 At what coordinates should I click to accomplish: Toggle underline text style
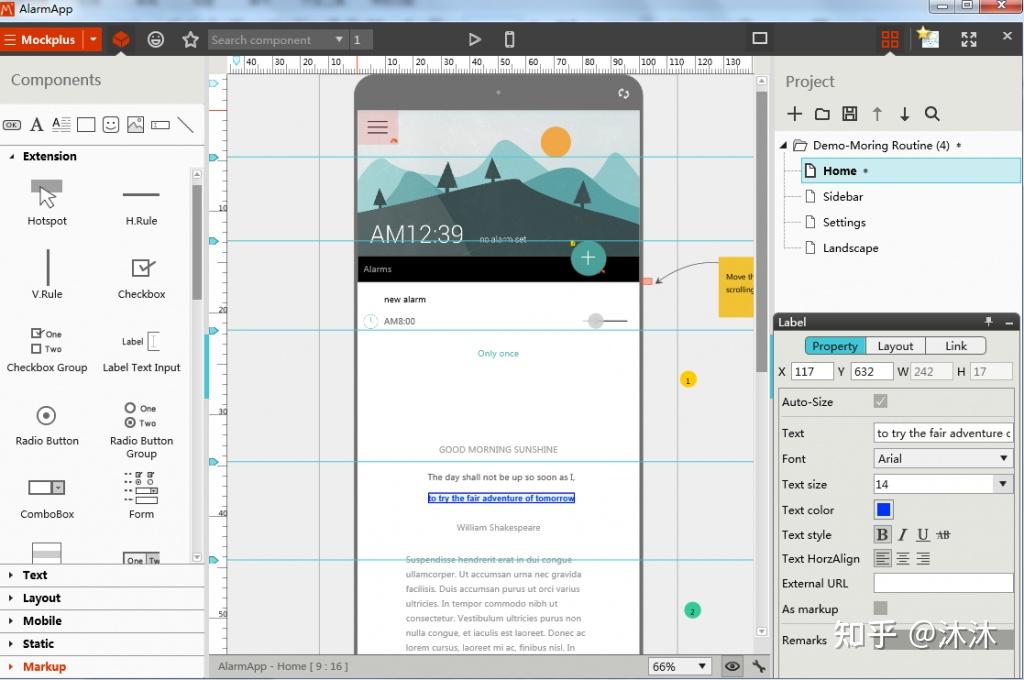923,535
